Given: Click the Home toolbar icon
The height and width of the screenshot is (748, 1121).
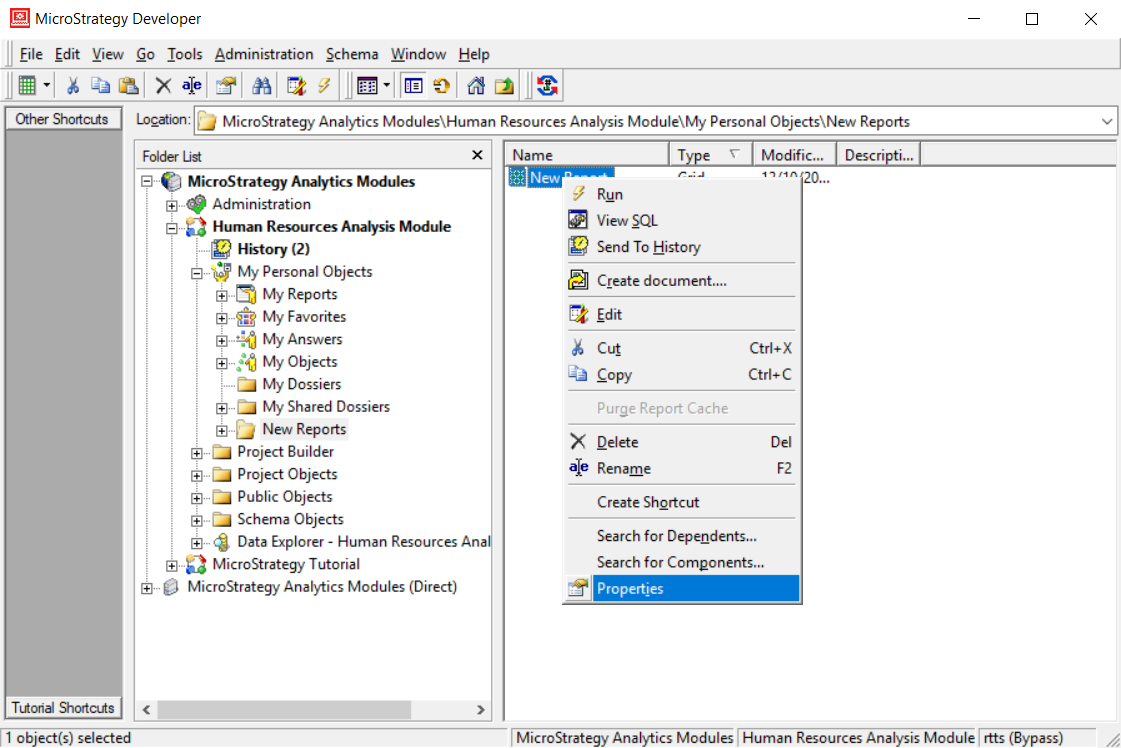Looking at the screenshot, I should point(475,86).
